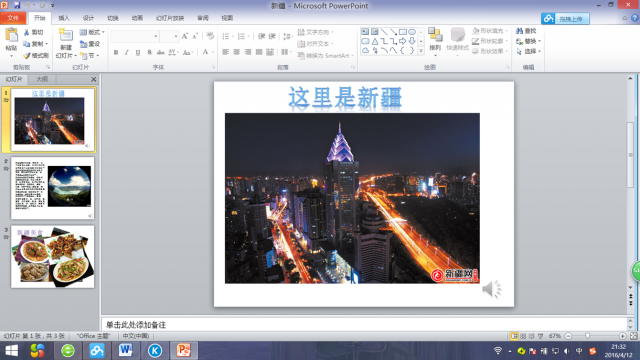Close the slides thumbnail pane
The image size is (640, 360).
tap(93, 79)
